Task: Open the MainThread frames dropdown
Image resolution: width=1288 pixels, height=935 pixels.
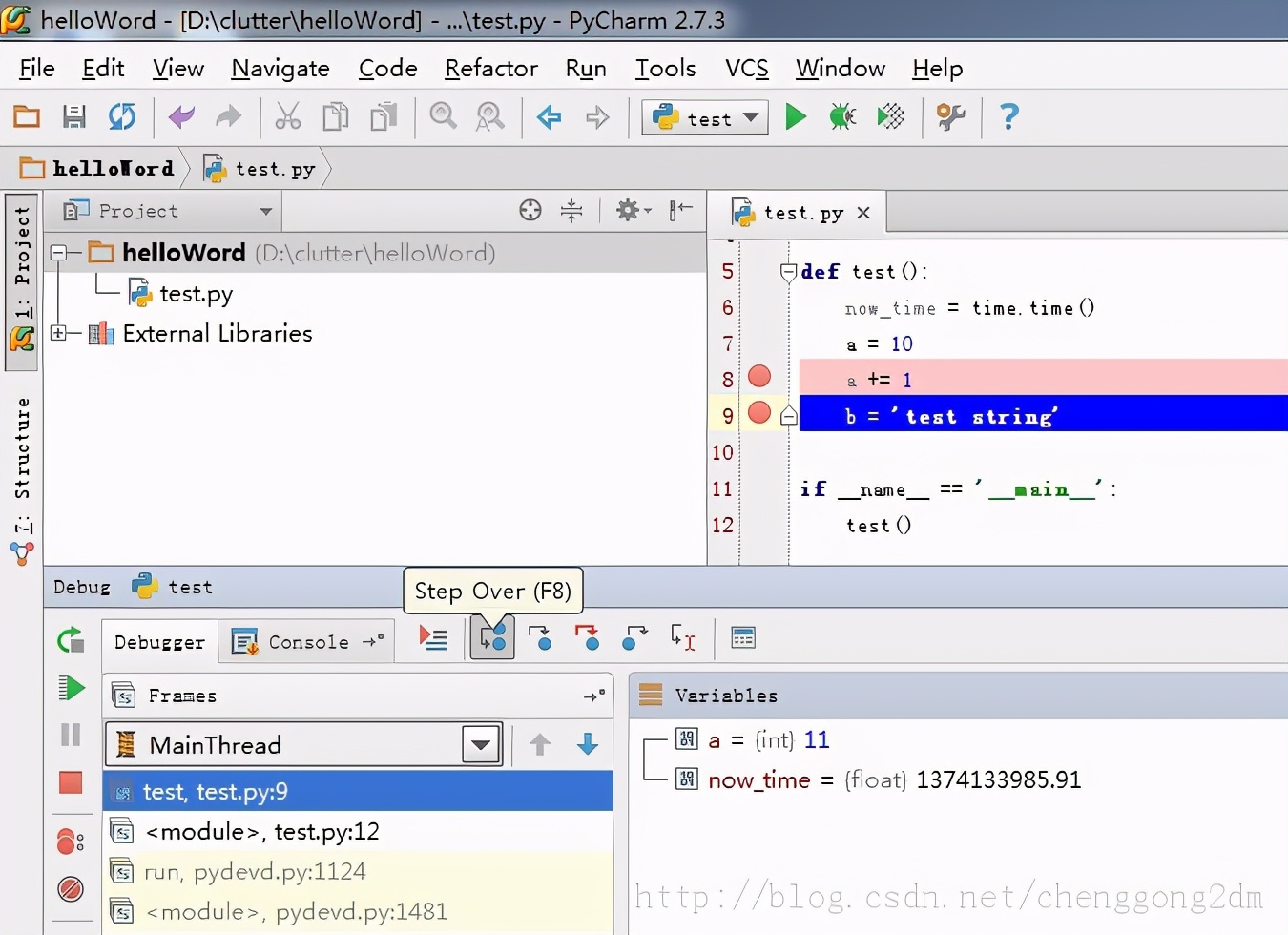Action: 481,744
